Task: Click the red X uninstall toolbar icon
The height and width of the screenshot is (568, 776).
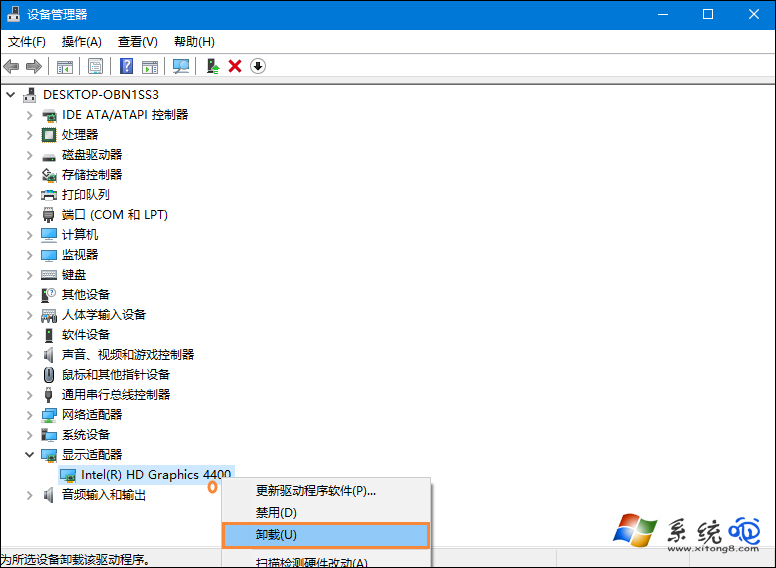Action: 235,66
